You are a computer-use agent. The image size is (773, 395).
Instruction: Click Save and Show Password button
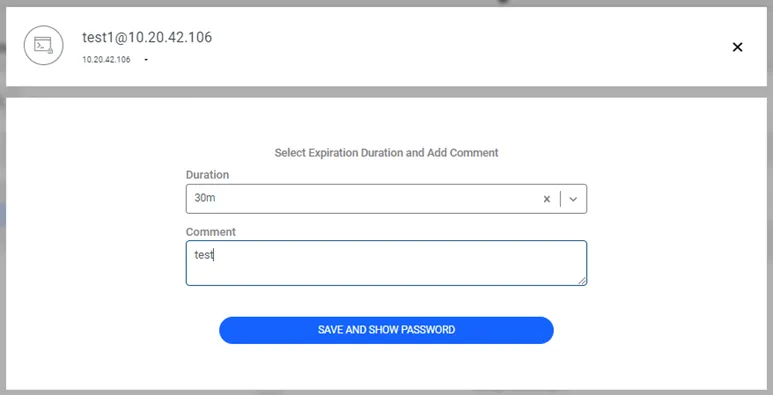[386, 330]
